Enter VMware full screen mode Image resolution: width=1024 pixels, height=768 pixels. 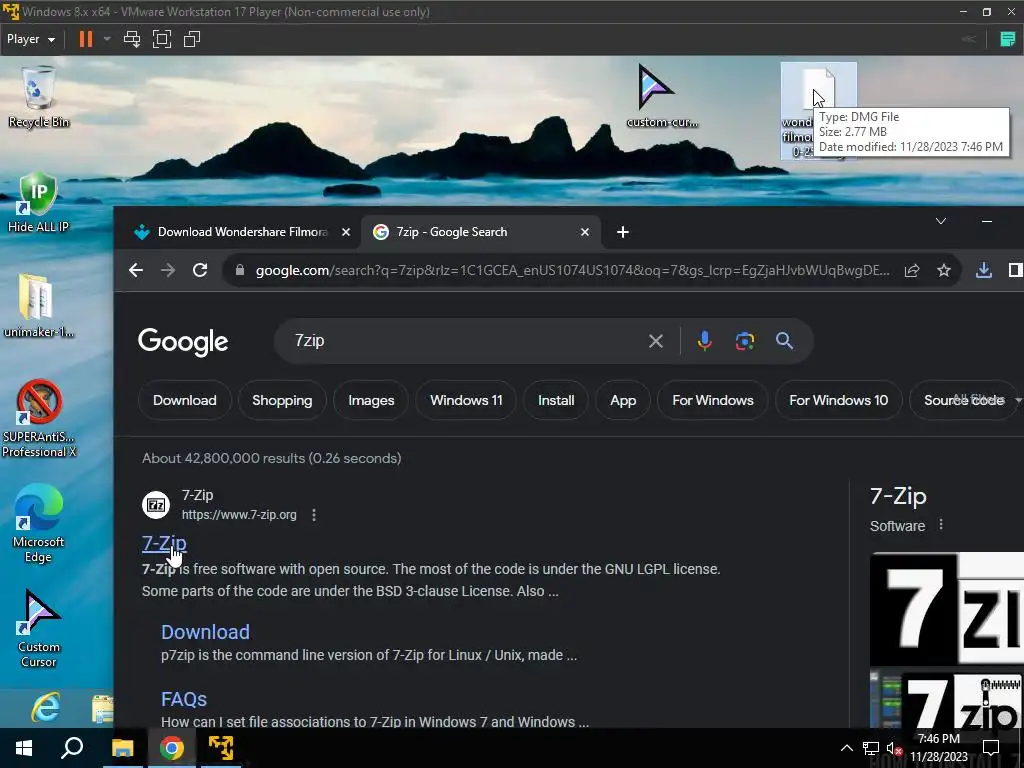coord(162,39)
